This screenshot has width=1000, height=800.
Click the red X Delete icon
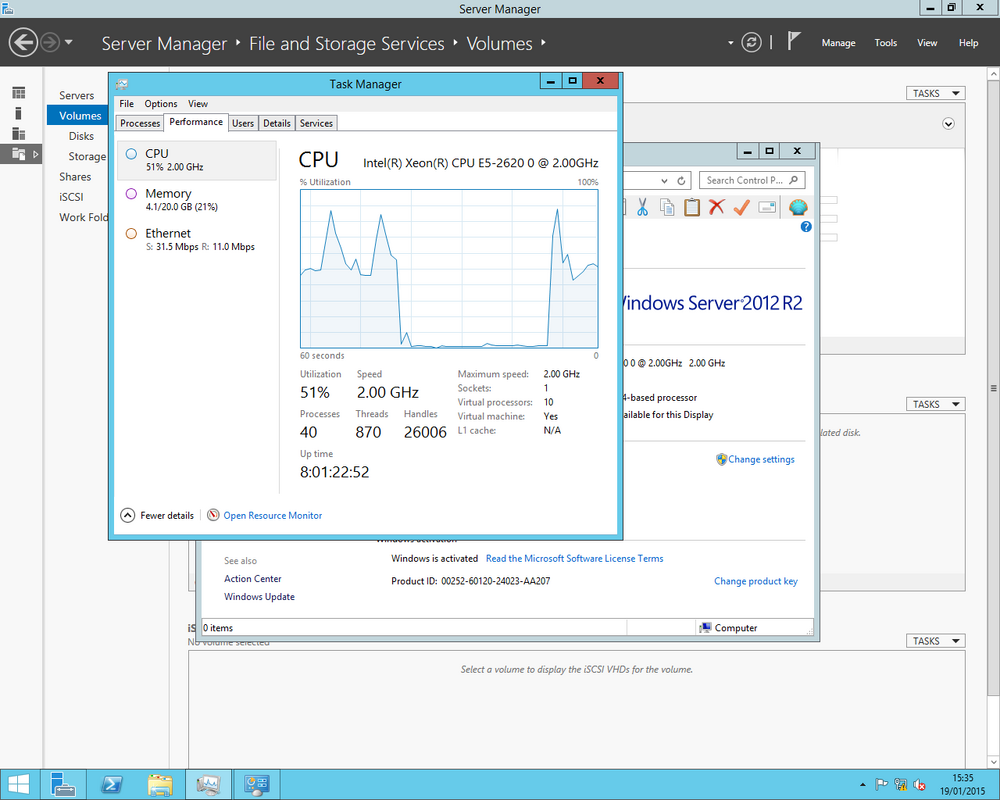click(717, 207)
